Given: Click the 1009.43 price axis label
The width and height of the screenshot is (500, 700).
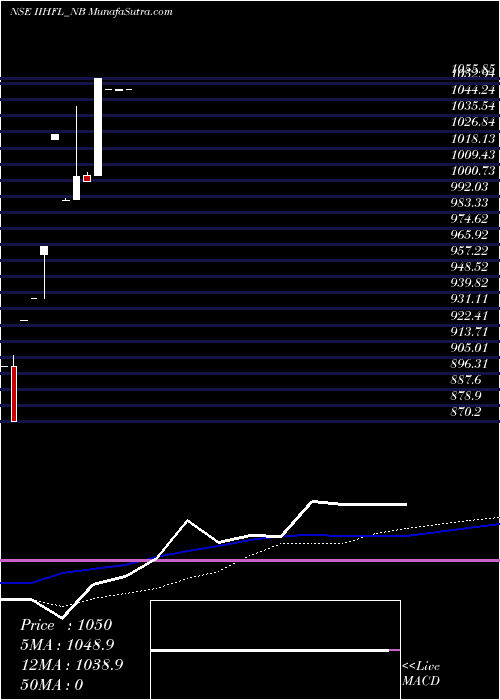Looking at the screenshot, I should [x=473, y=154].
